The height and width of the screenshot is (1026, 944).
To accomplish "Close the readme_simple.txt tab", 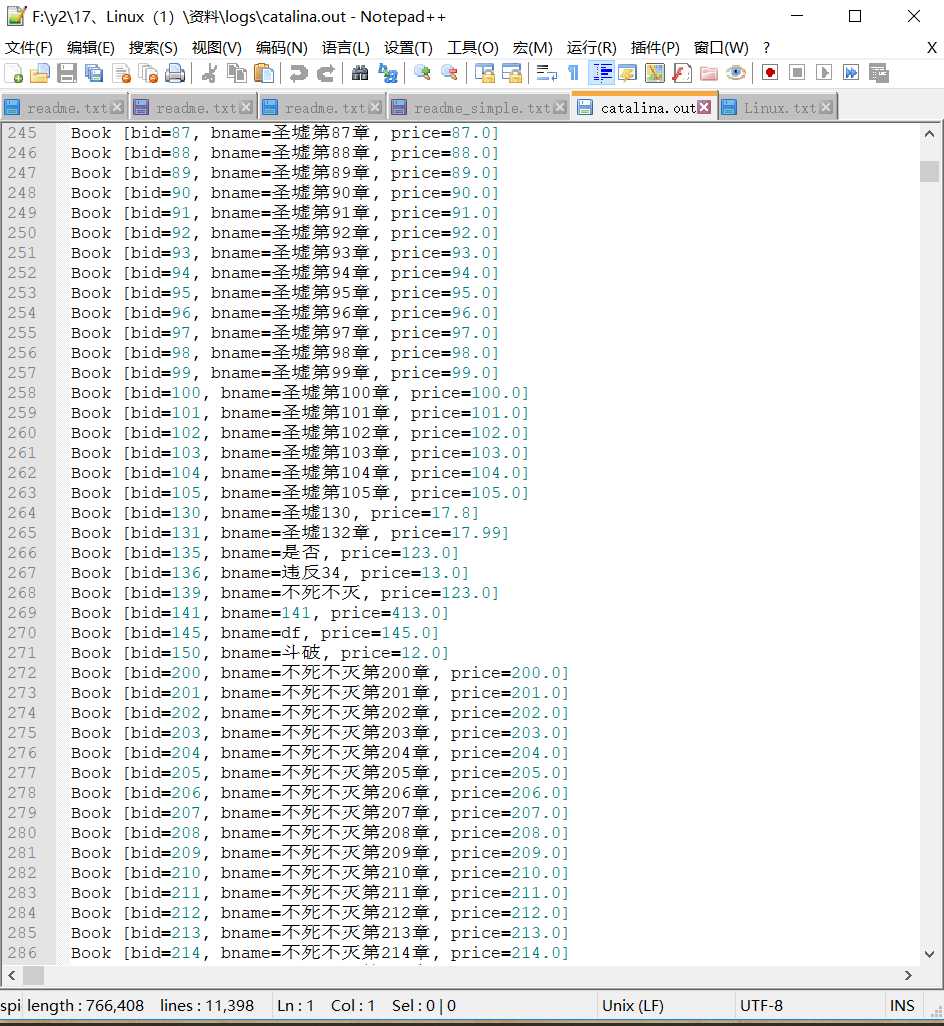I will [x=561, y=107].
